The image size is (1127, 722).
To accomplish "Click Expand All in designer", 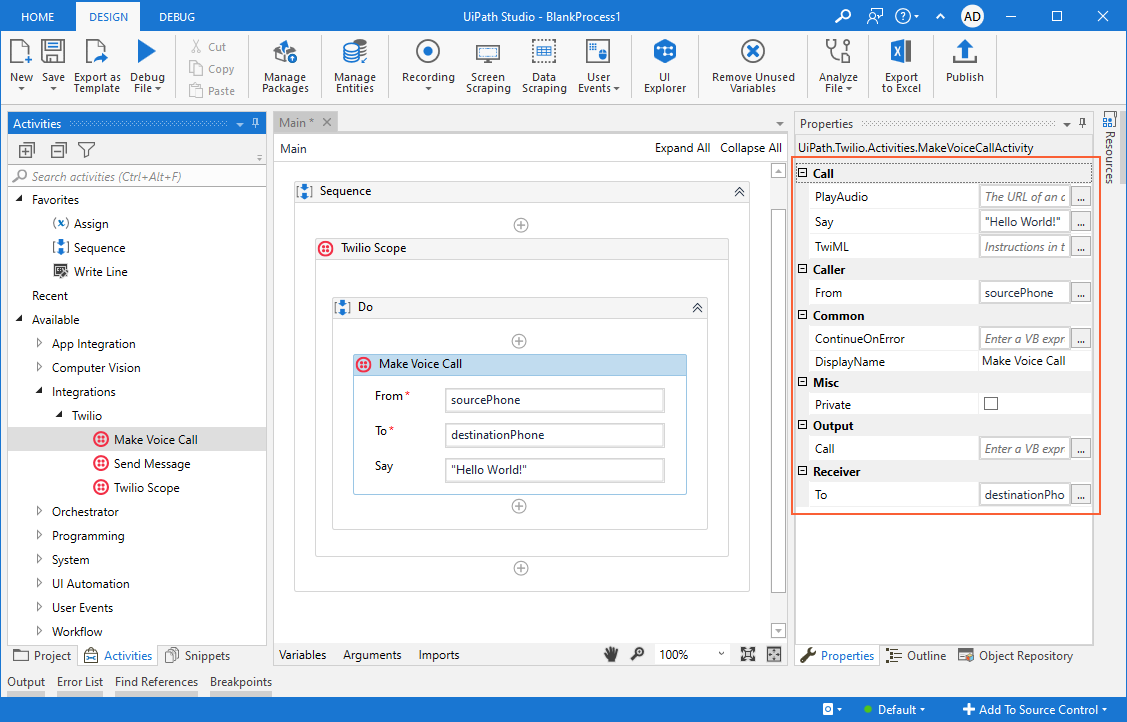I will (682, 148).
